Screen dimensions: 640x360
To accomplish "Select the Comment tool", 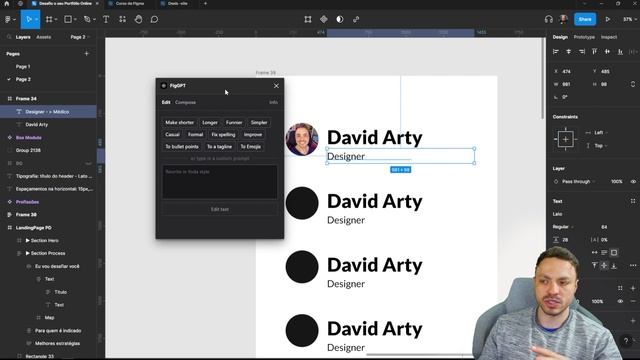I will [x=154, y=19].
